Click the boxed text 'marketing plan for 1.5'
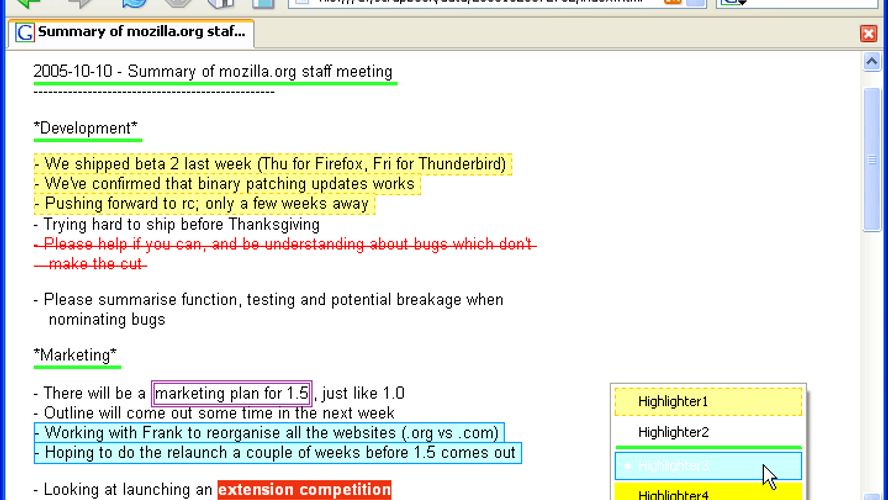The width and height of the screenshot is (888, 500). pos(232,394)
